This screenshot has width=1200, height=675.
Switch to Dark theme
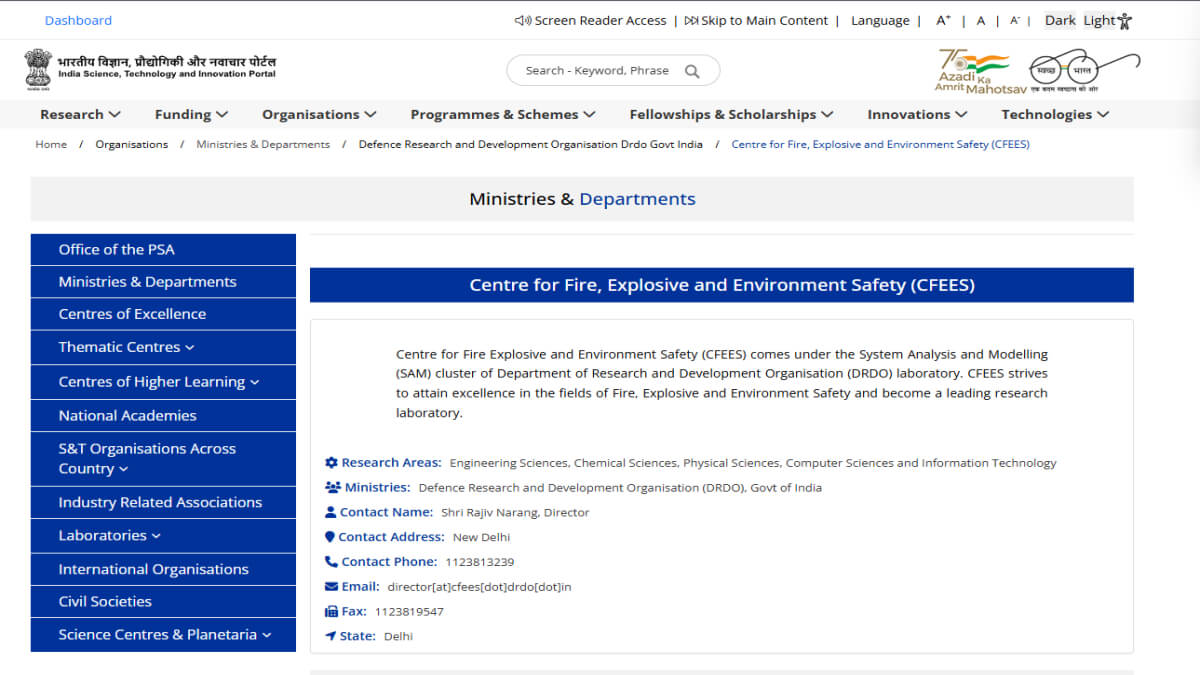(x=1059, y=19)
